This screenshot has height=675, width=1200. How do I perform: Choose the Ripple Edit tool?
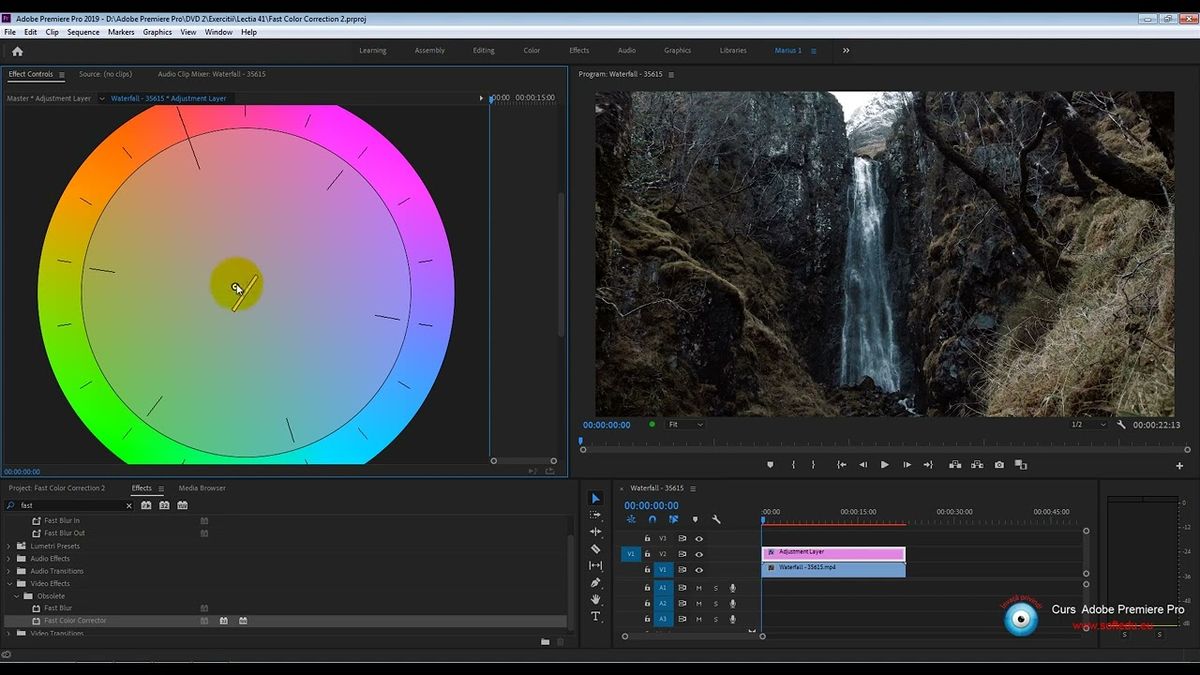pyautogui.click(x=595, y=532)
